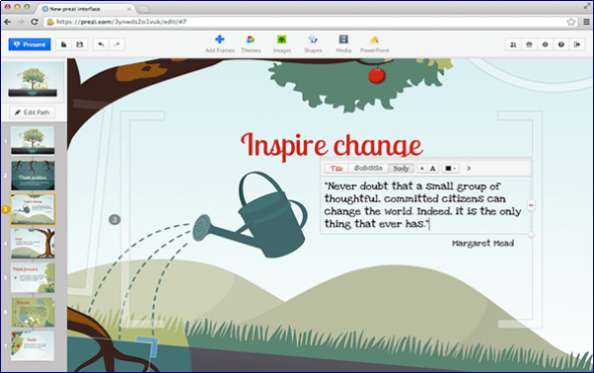Open the Shapes tool
This screenshot has height=373, width=594.
[313, 44]
